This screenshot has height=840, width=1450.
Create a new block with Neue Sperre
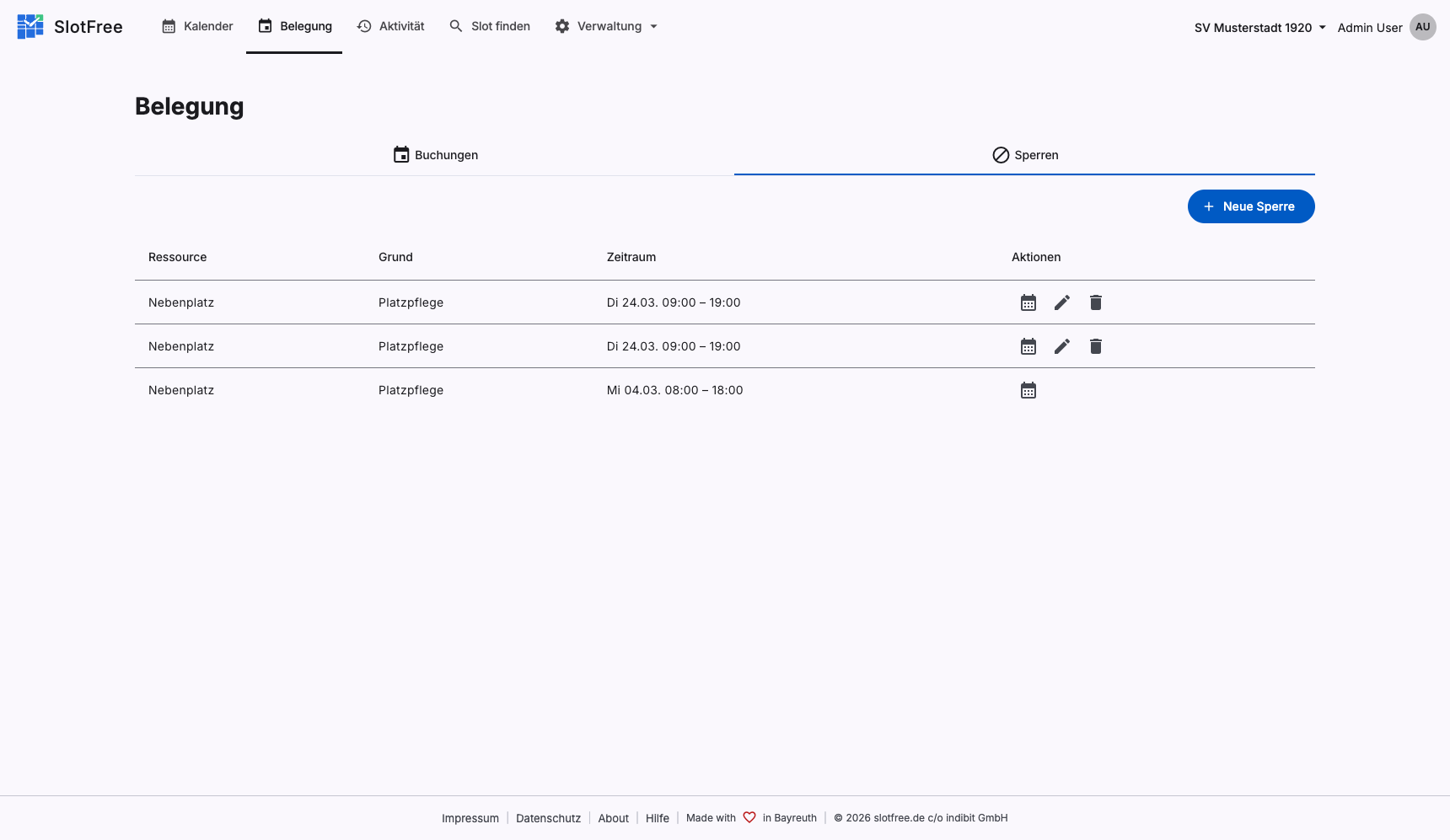click(1250, 206)
